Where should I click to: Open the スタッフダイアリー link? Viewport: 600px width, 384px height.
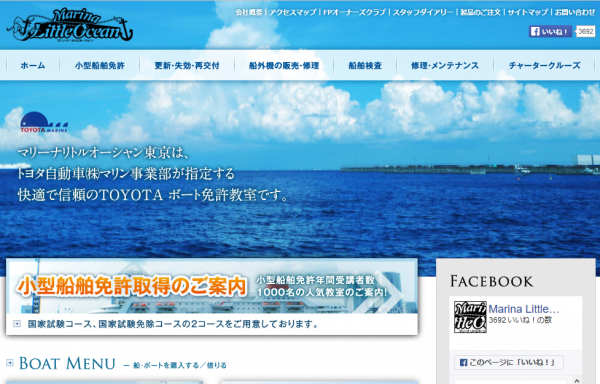[423, 12]
